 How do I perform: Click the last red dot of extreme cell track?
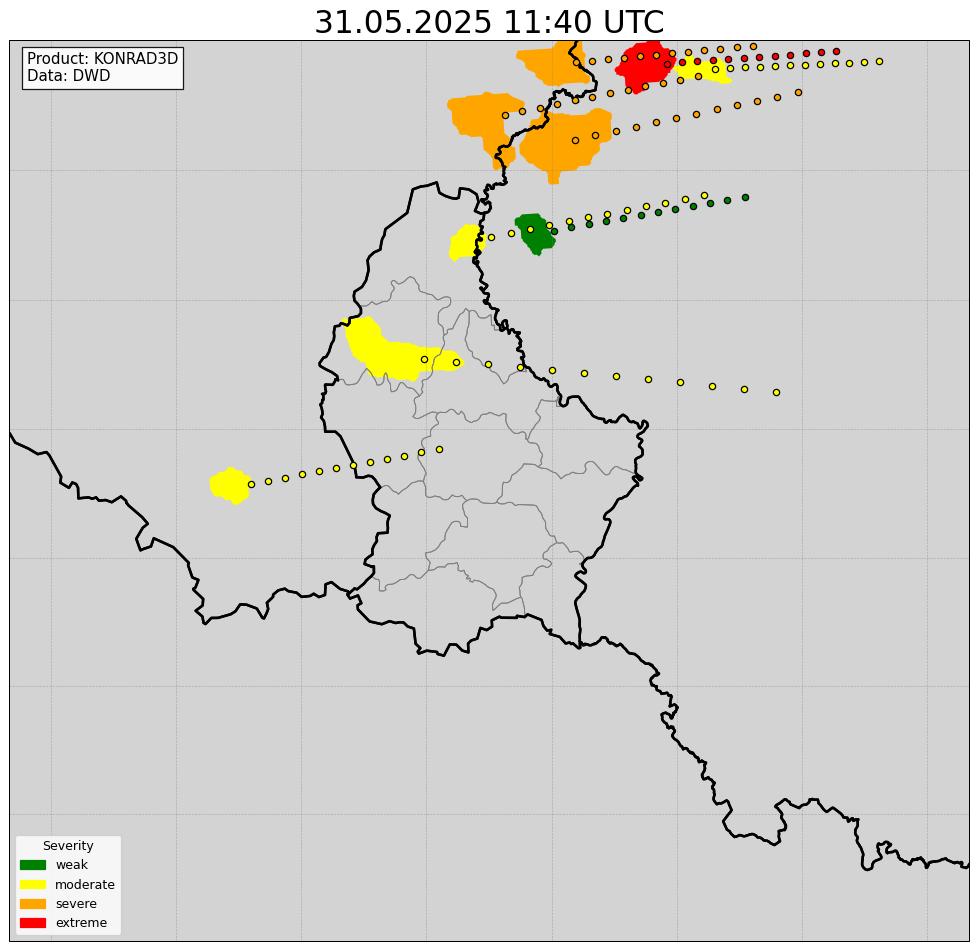836,52
